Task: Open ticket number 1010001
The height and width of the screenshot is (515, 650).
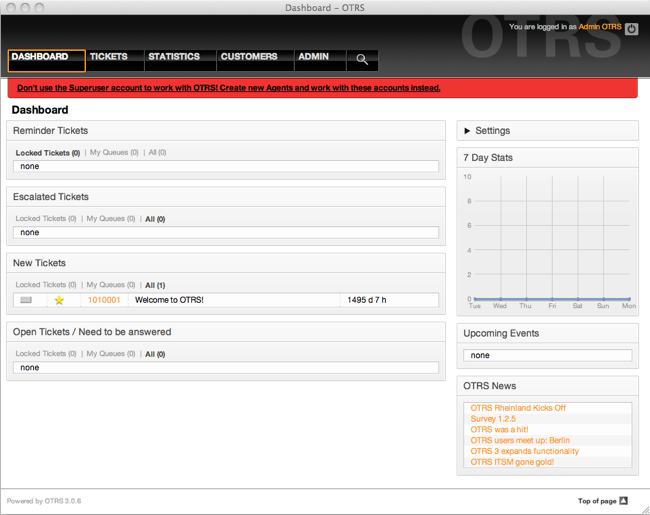Action: coord(104,300)
